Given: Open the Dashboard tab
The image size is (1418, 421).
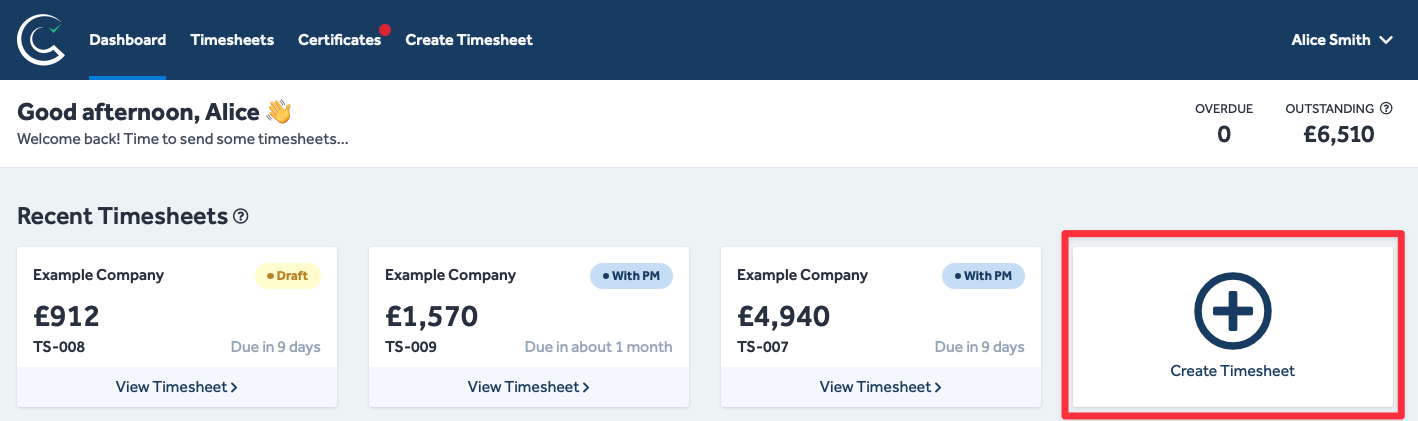Looking at the screenshot, I should coord(127,40).
